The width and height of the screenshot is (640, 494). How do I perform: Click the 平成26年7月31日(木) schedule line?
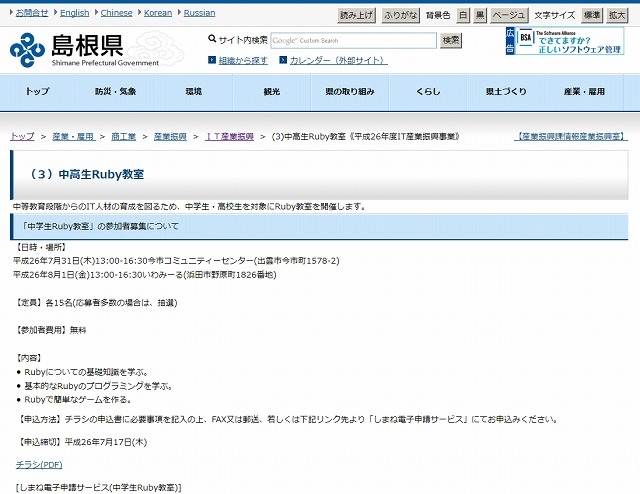point(176,261)
